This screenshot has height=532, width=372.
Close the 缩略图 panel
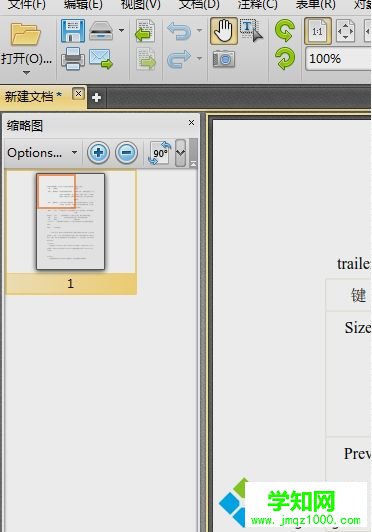(191, 122)
